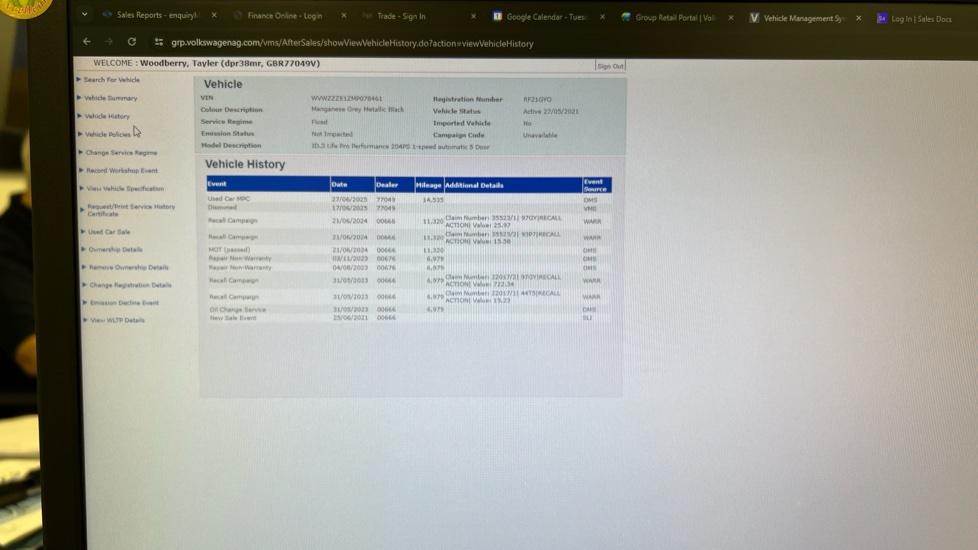Open Change Service Regime link

(122, 152)
